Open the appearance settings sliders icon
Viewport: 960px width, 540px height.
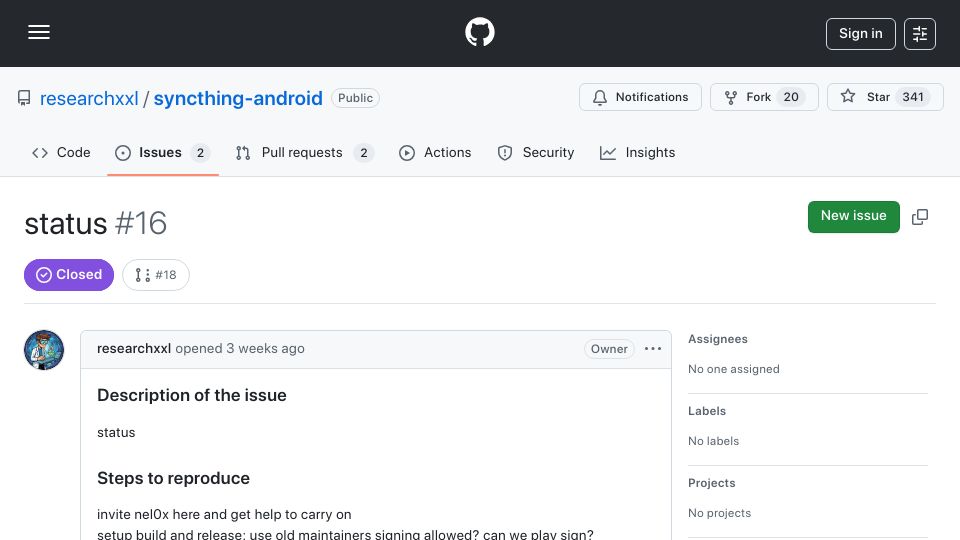coord(920,34)
